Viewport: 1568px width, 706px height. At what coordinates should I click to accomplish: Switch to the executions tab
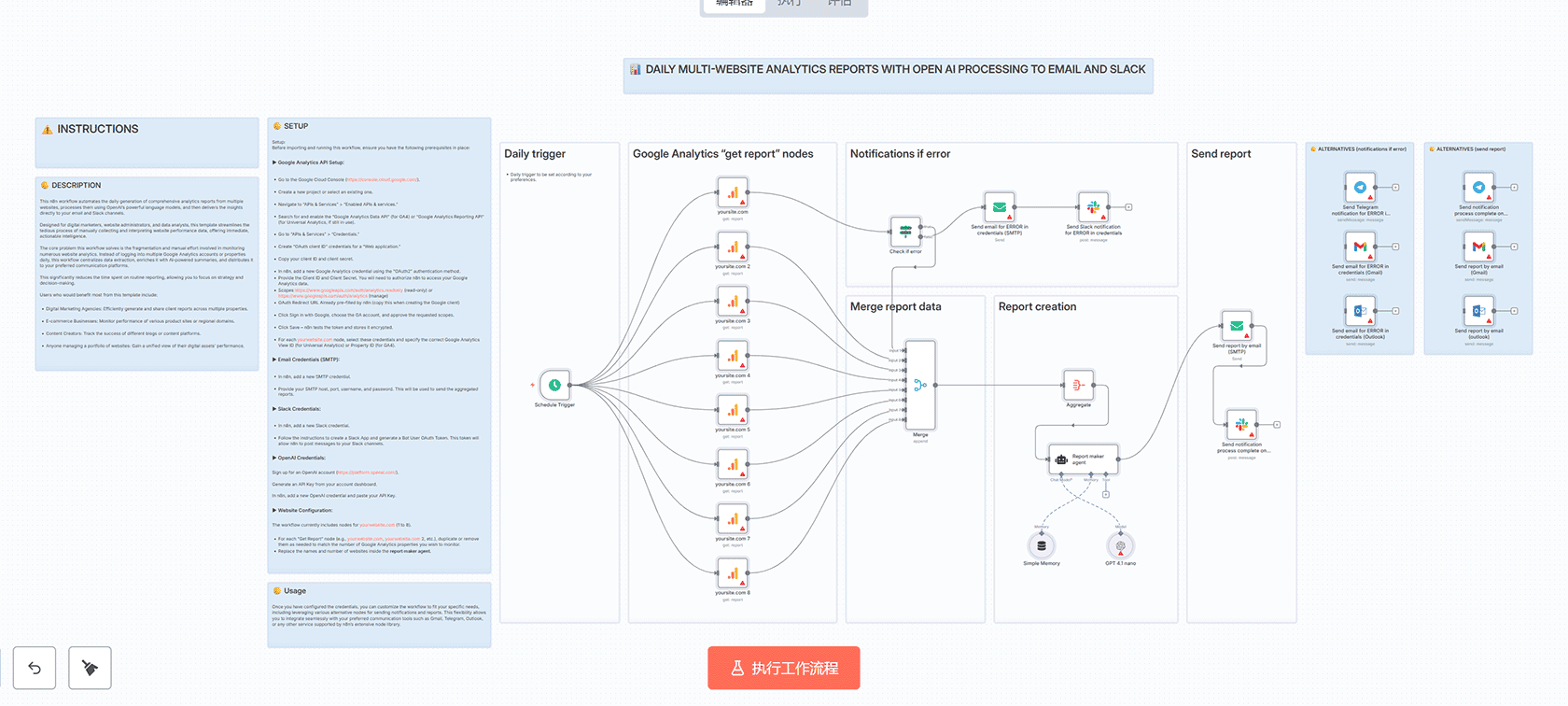point(790,4)
